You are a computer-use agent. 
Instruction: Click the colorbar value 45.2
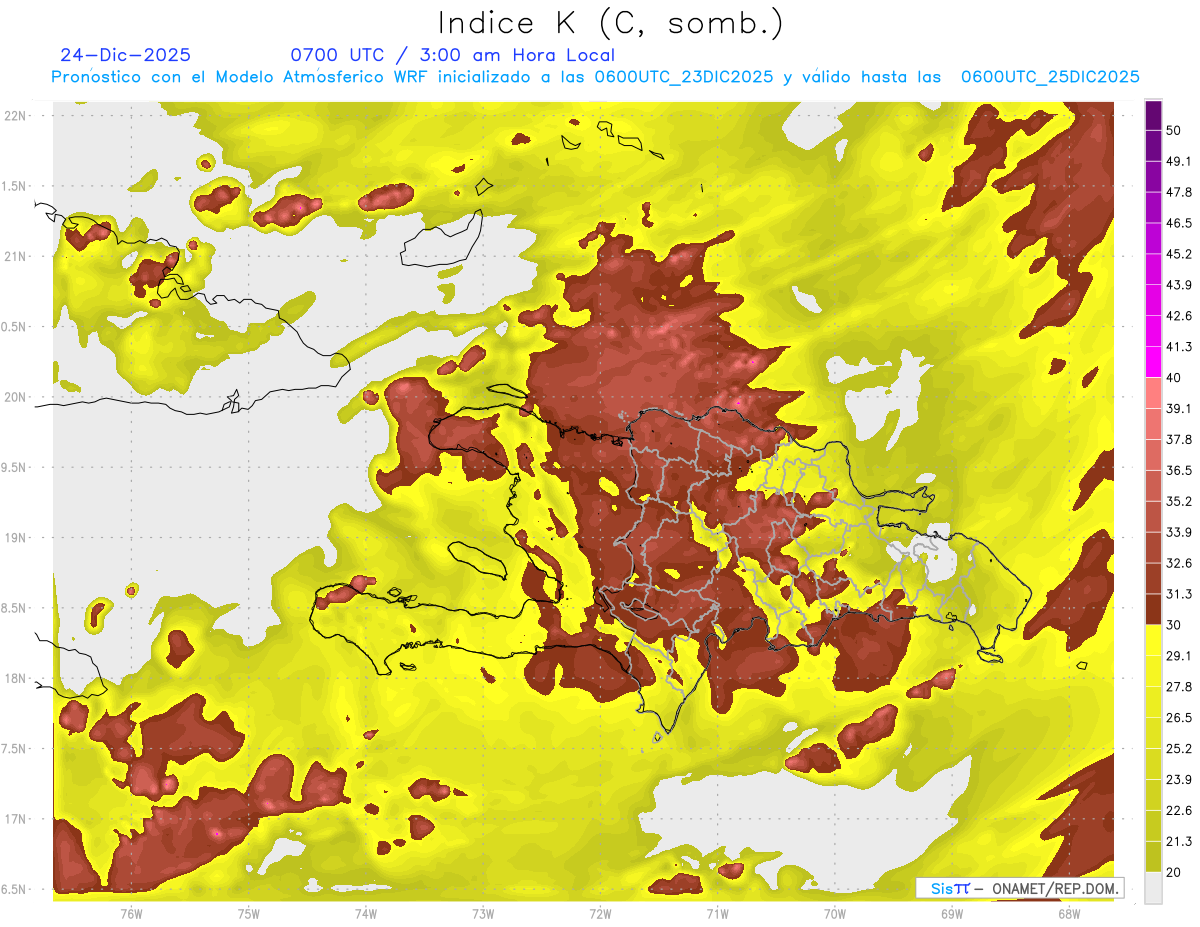coord(1178,254)
